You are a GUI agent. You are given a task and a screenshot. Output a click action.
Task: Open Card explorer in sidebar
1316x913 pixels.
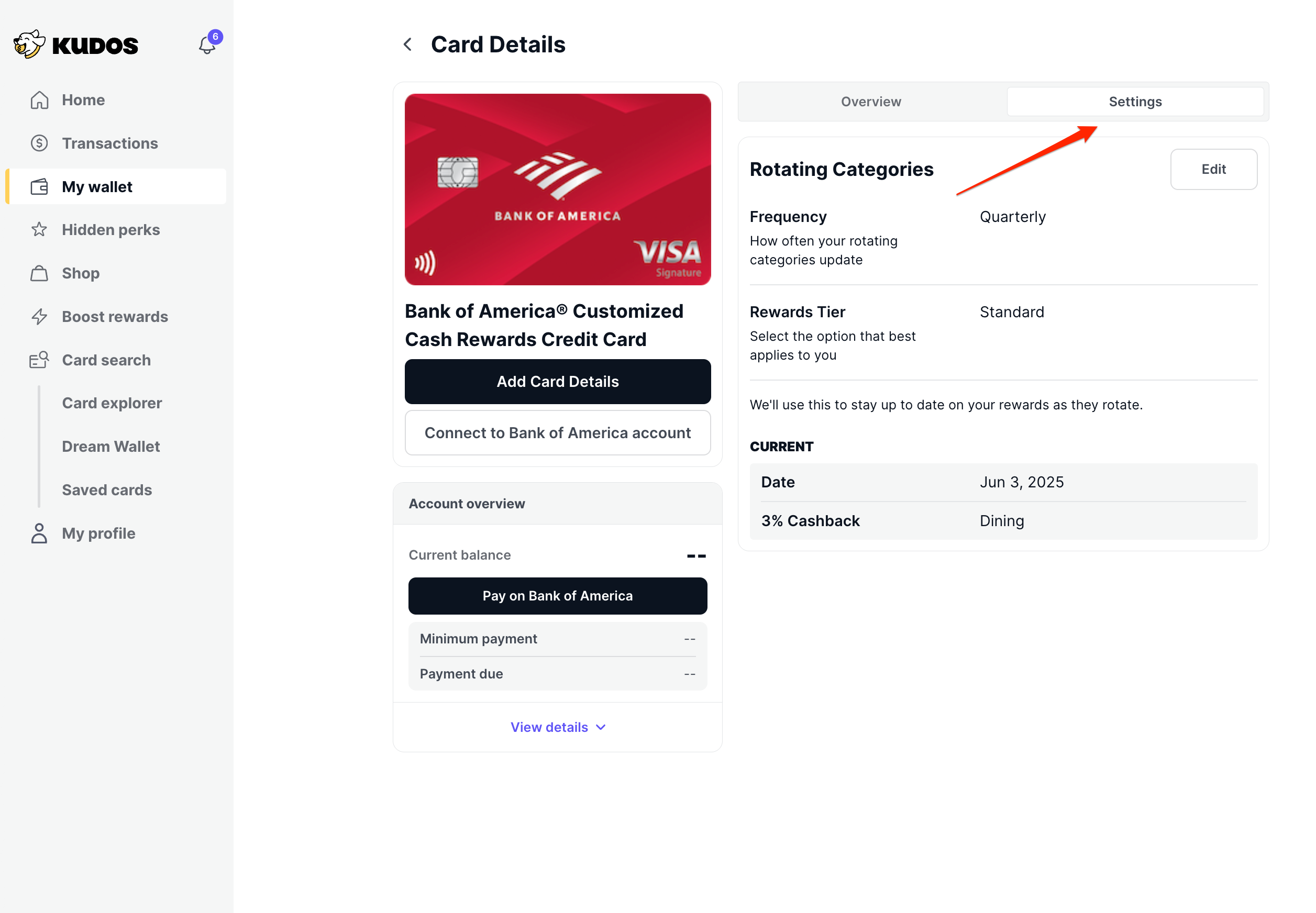112,403
